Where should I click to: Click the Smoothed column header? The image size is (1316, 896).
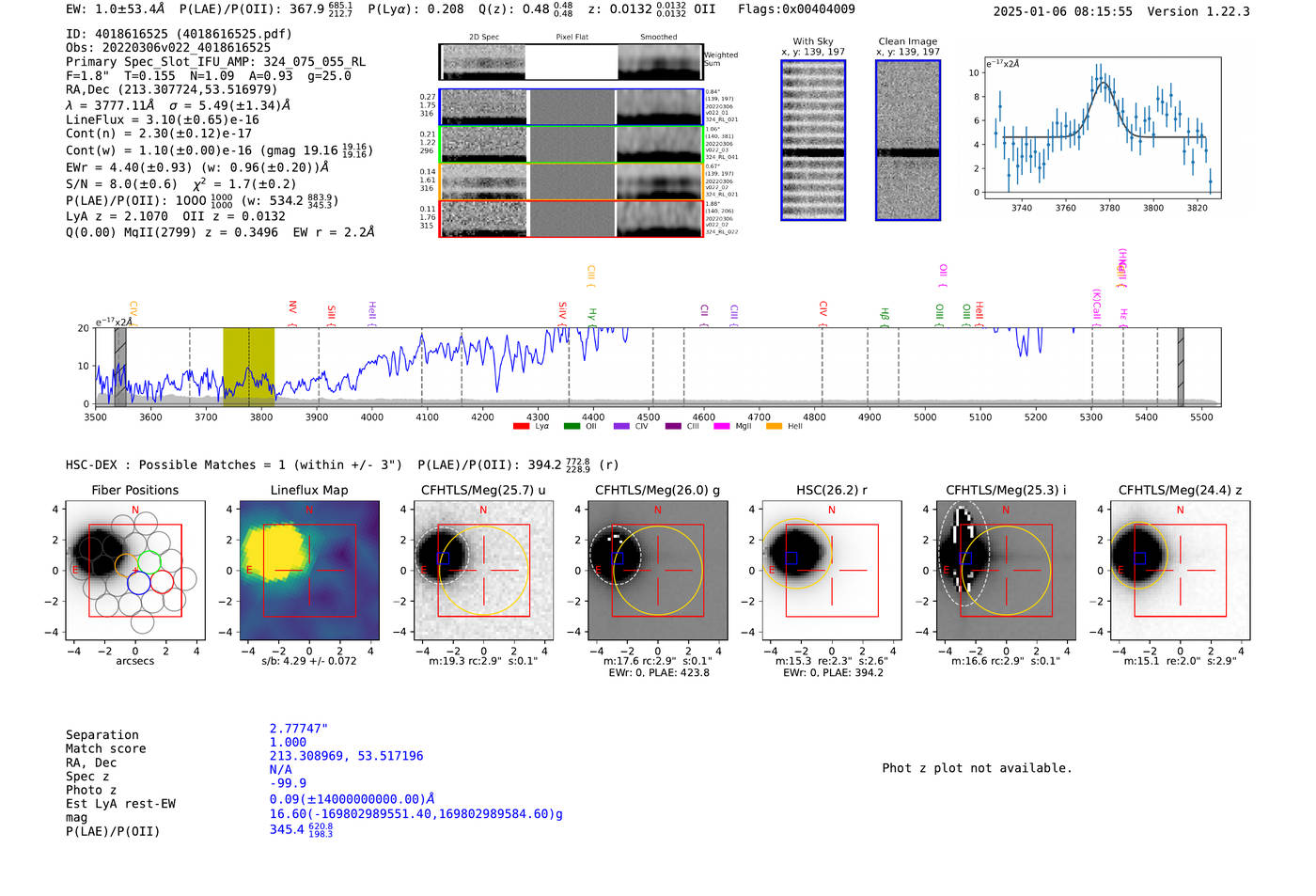(x=659, y=37)
